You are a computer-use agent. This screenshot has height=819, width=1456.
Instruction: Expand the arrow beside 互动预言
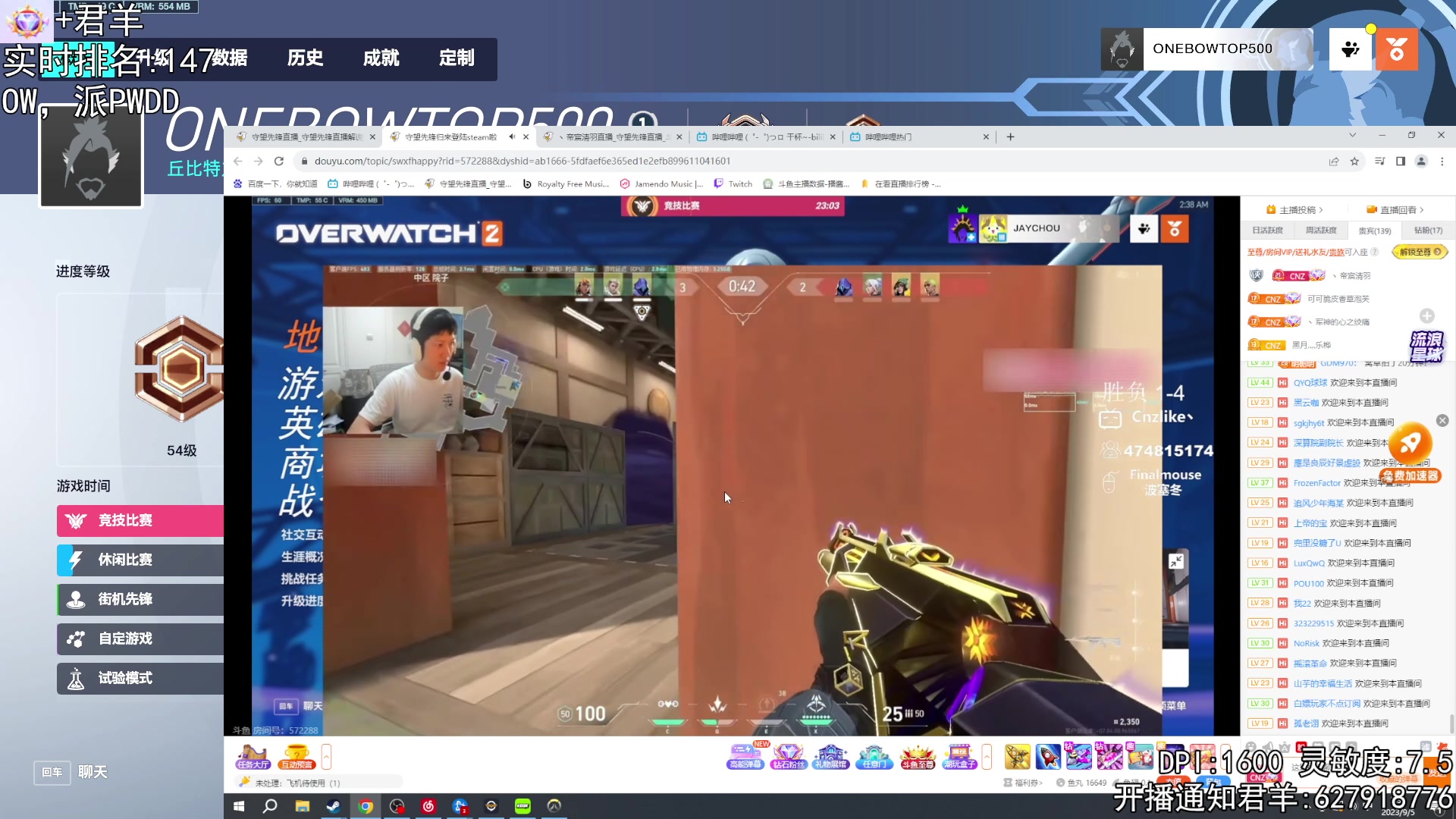point(326,756)
